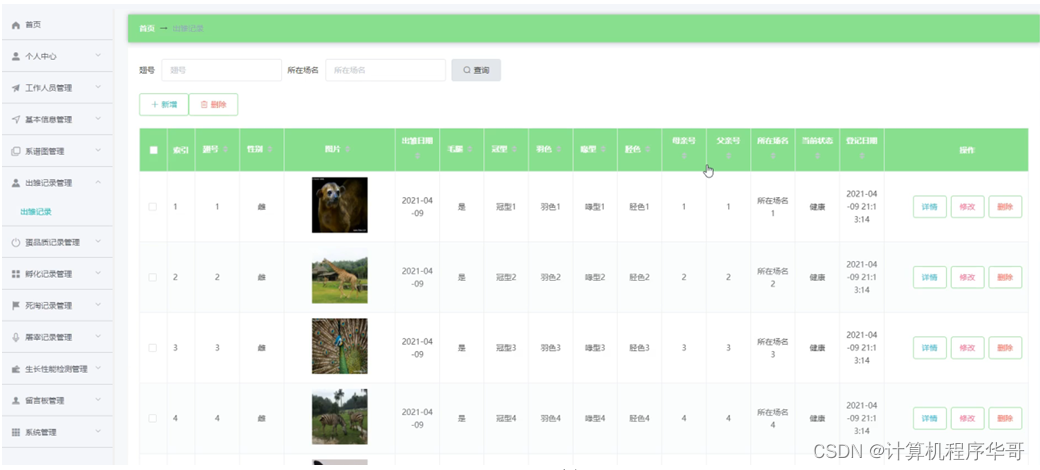The width and height of the screenshot is (1040, 470).
Task: Click the home icon beside 首页 in sidebar
Action: click(x=16, y=25)
